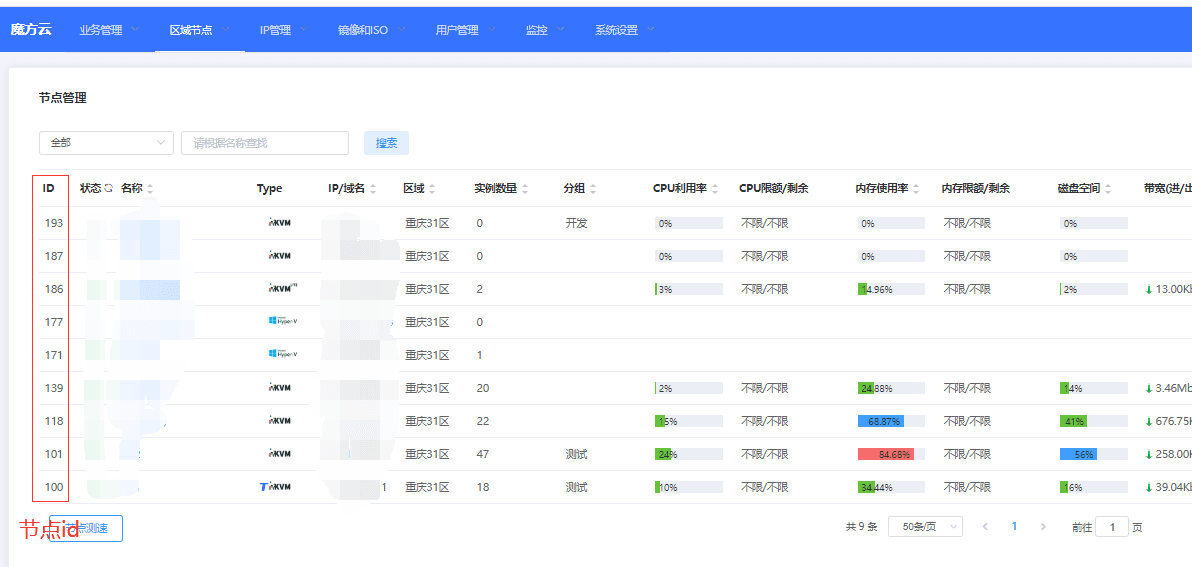The width and height of the screenshot is (1192, 567).
Task: Open the 区域节点 menu item
Action: pos(191,30)
